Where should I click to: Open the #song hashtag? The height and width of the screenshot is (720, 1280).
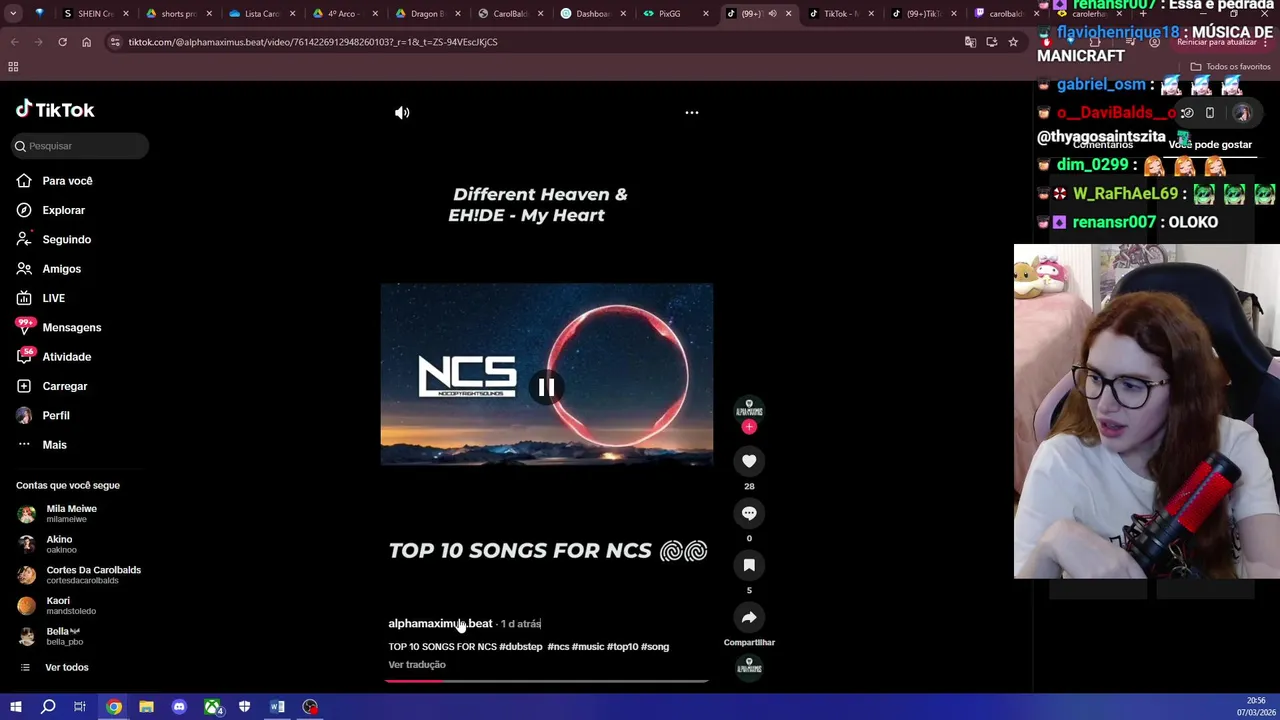pyautogui.click(x=655, y=647)
